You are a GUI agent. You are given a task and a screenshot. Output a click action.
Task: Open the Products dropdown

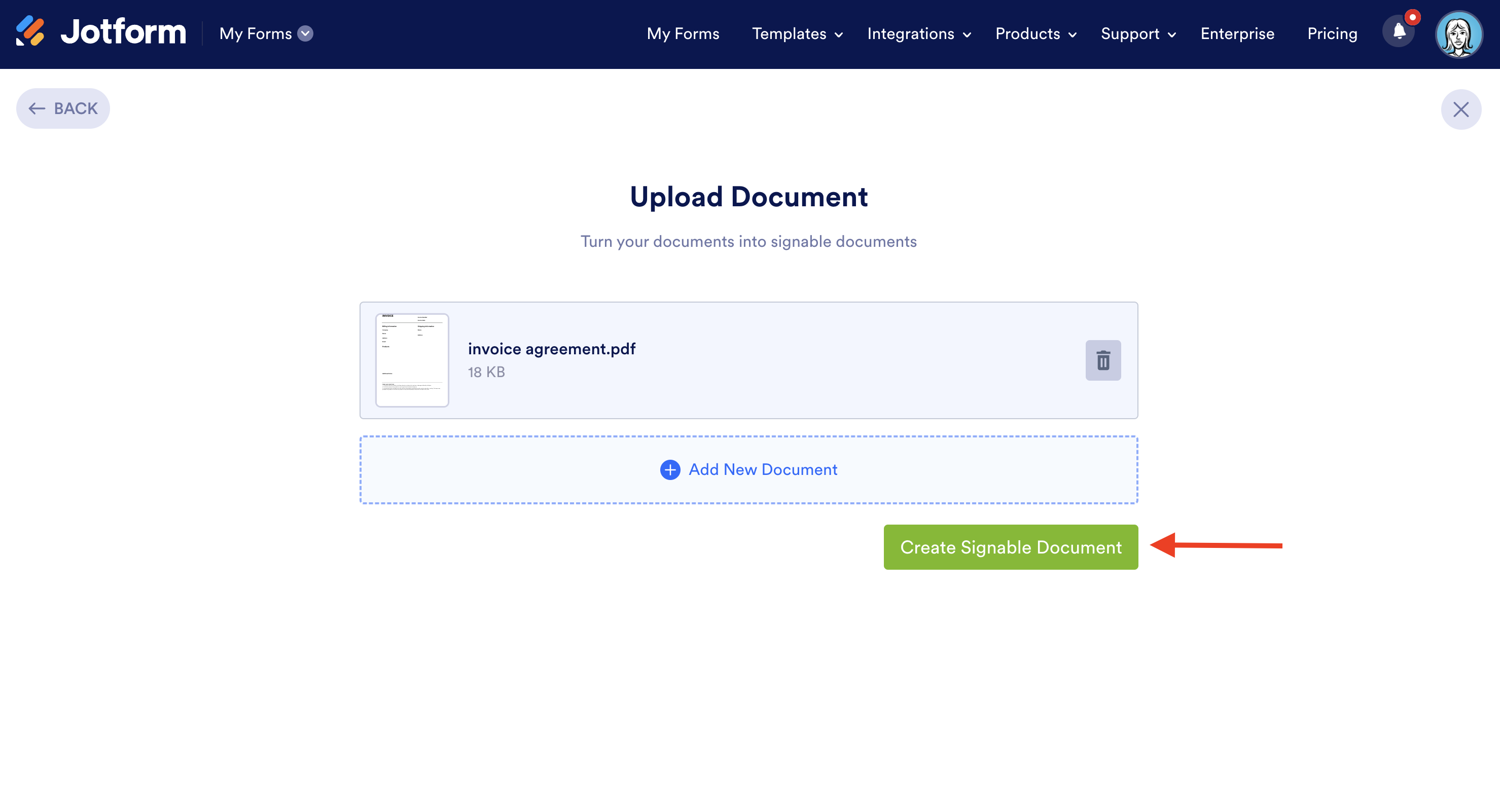1035,34
